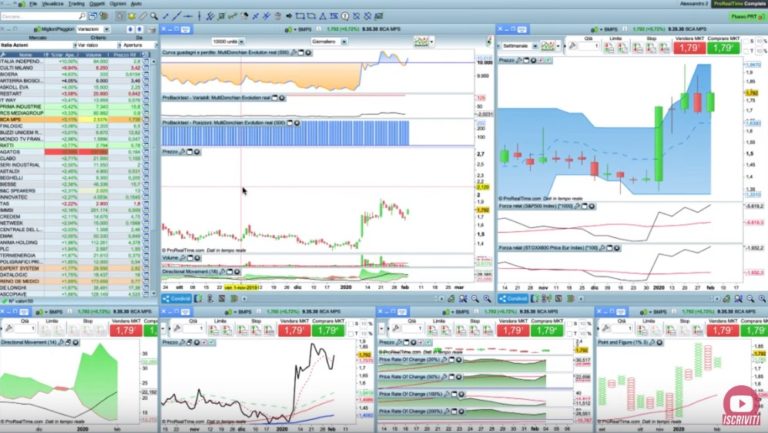Open the Oggetti menu
The image size is (768, 433).
pos(97,4)
